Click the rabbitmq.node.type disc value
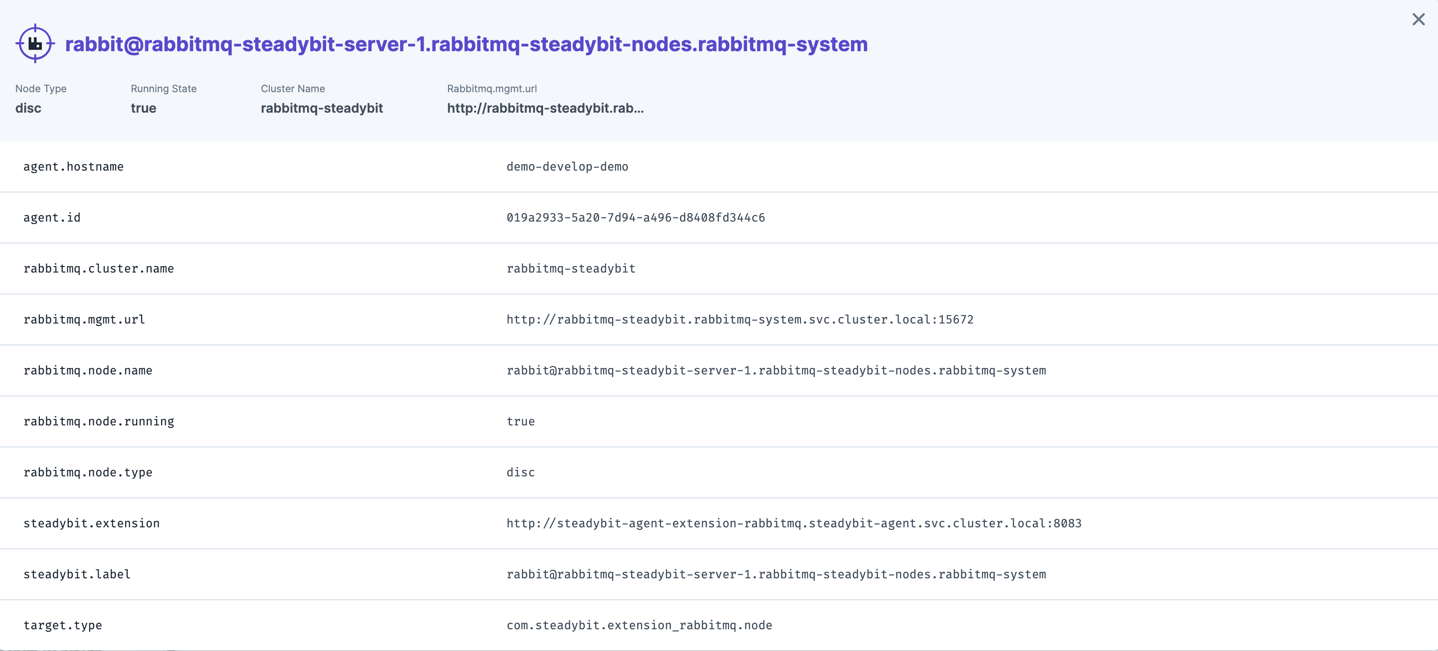 point(520,472)
